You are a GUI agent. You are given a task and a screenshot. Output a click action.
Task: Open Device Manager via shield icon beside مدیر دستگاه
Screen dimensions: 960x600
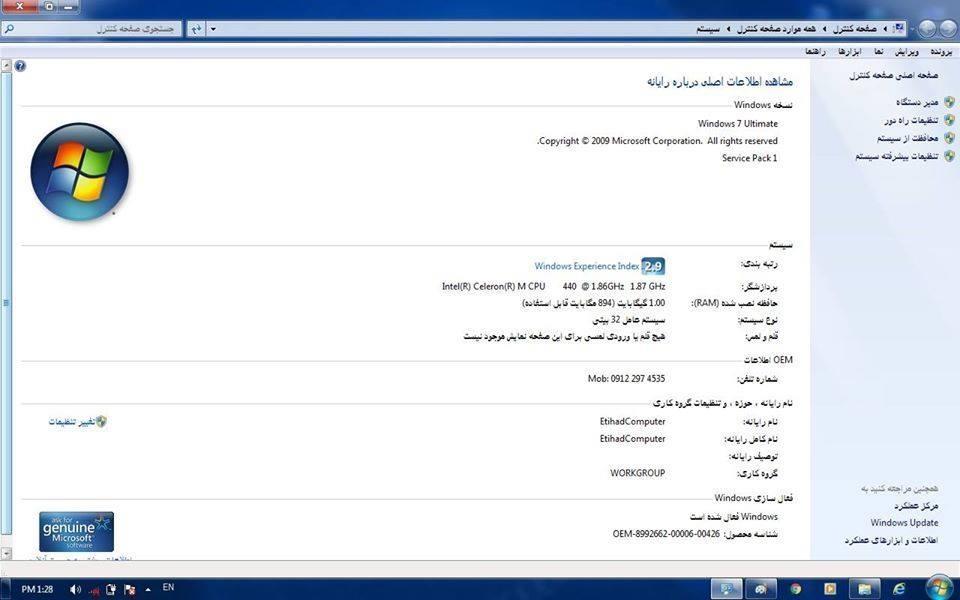point(949,102)
